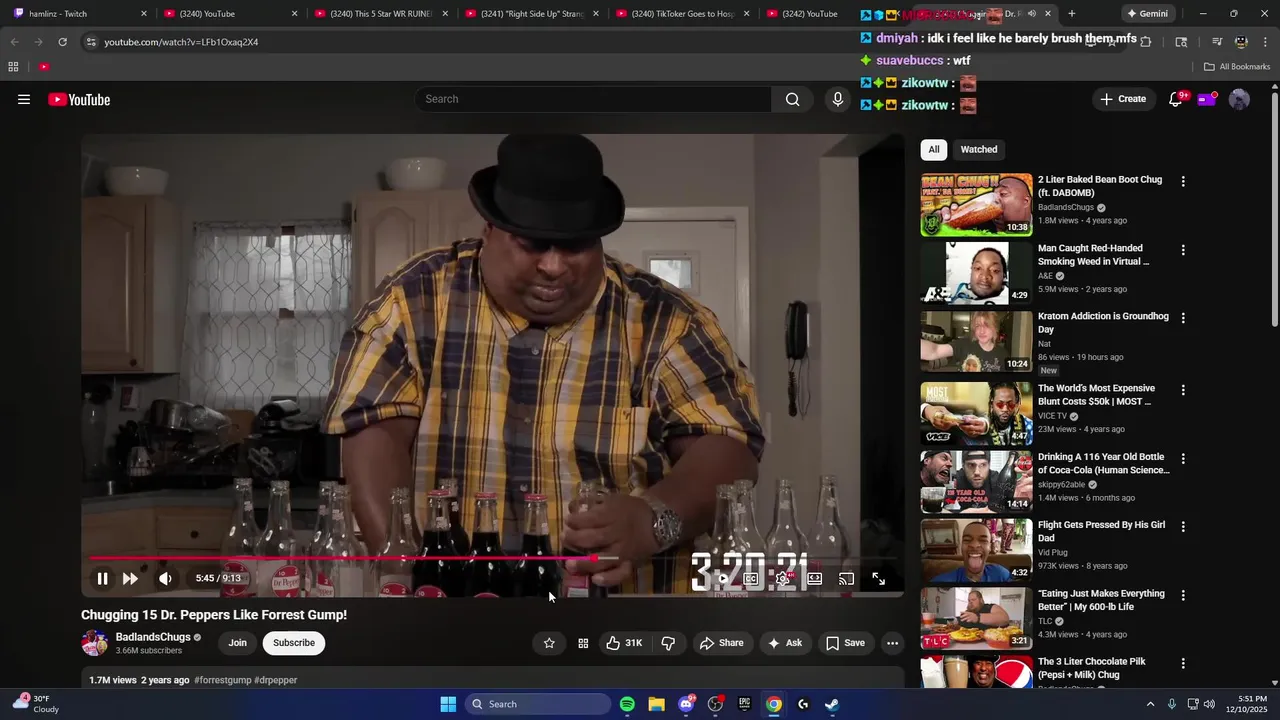Skip to next video in player
The image size is (1280, 720).
click(x=130, y=578)
